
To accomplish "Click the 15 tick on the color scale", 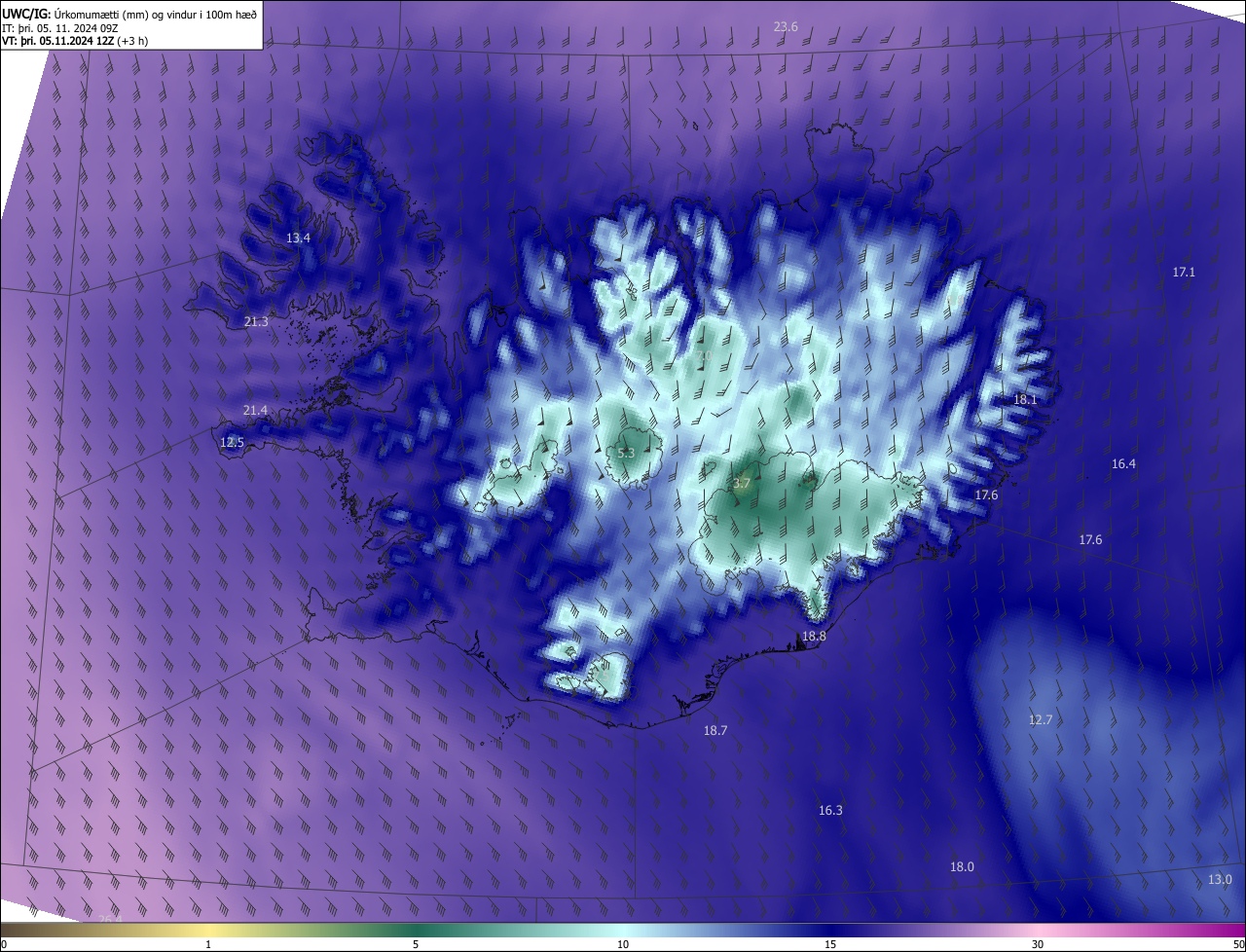I will tap(830, 945).
